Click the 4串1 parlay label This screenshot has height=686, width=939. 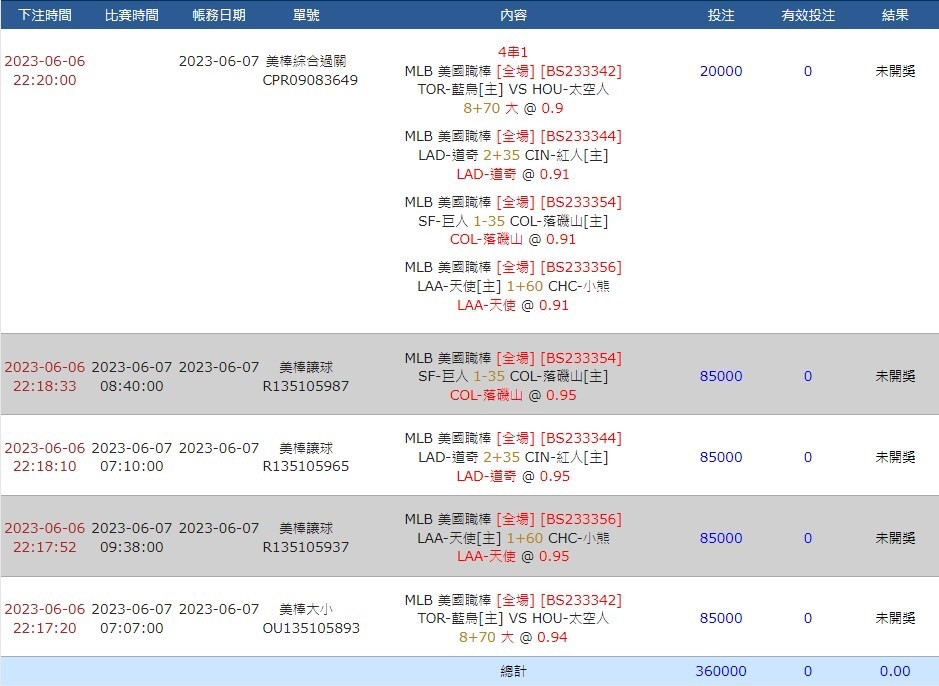pos(513,53)
